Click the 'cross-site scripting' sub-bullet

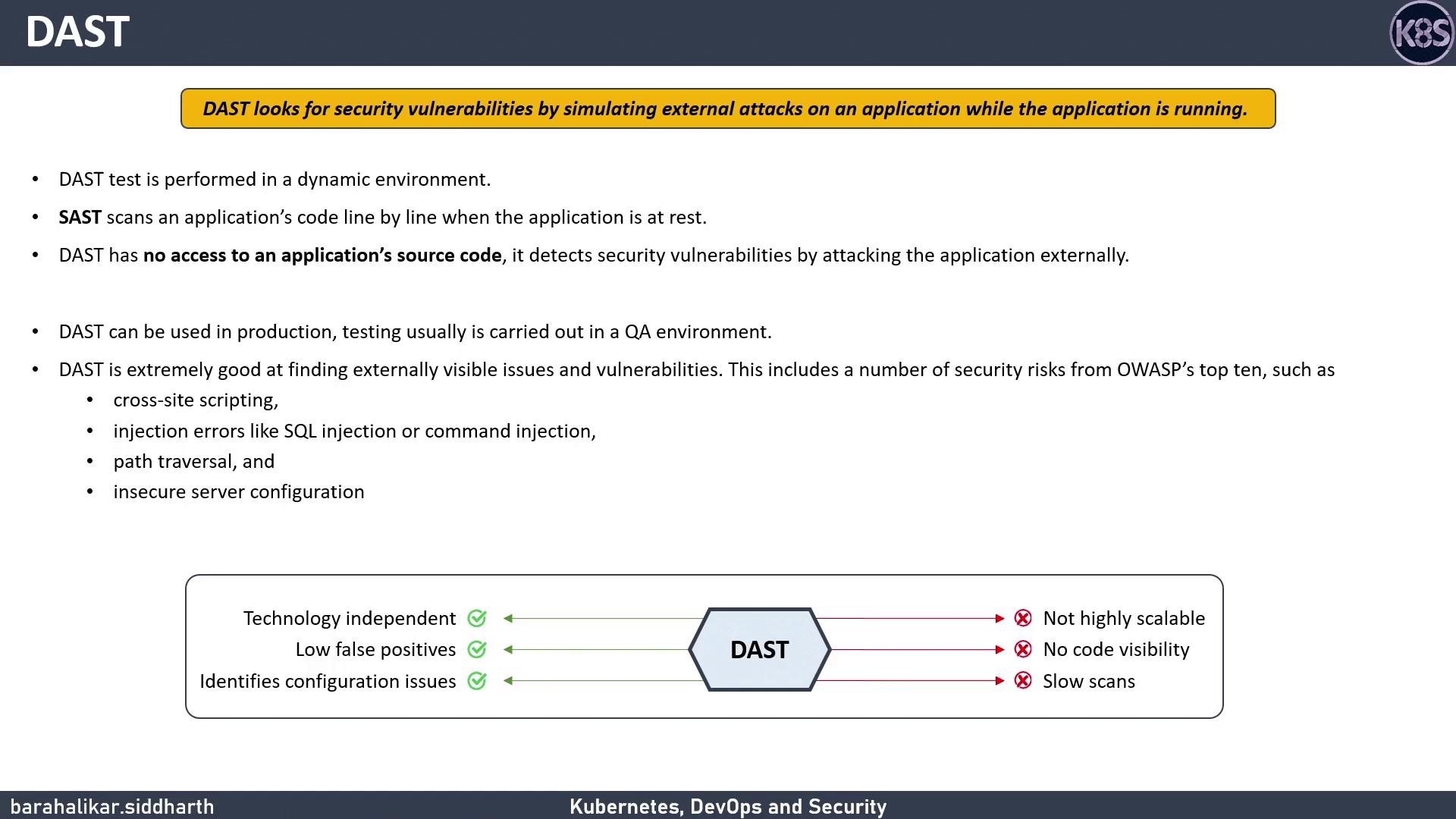pos(196,400)
